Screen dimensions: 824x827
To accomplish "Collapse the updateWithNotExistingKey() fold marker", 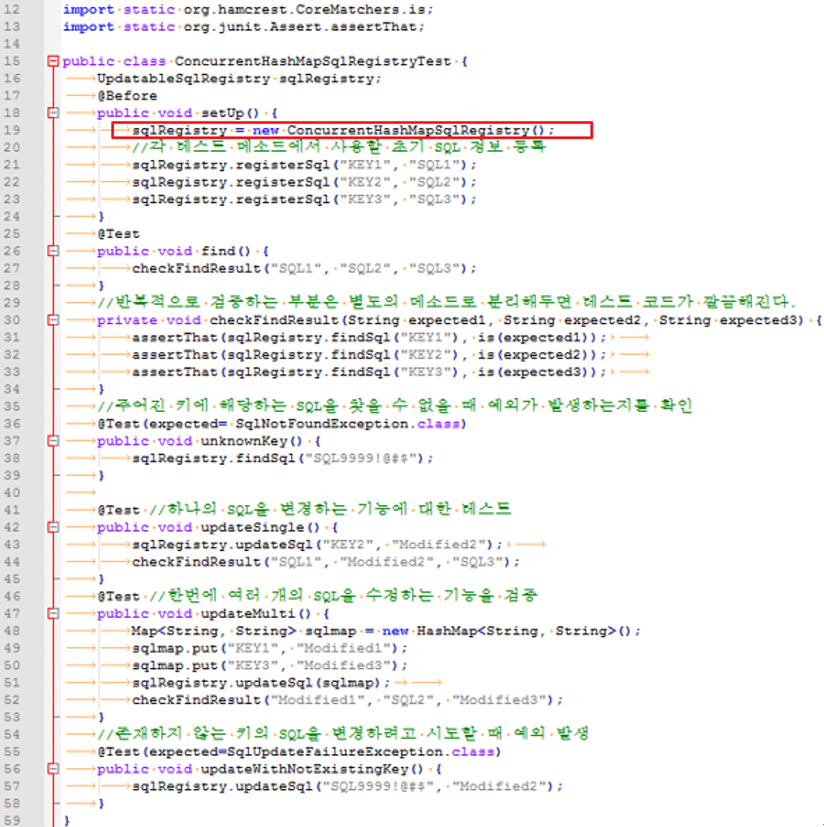I will [x=53, y=769].
